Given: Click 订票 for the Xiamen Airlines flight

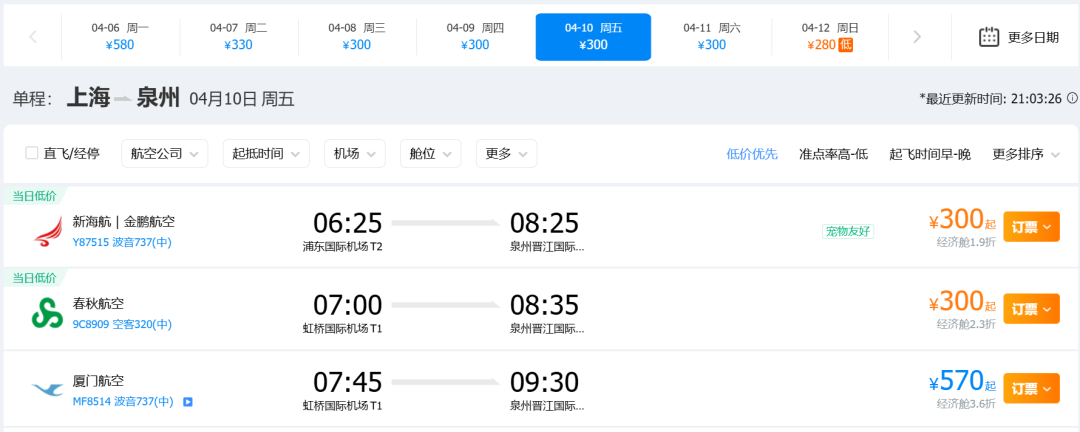Looking at the screenshot, I should tap(1030, 387).
